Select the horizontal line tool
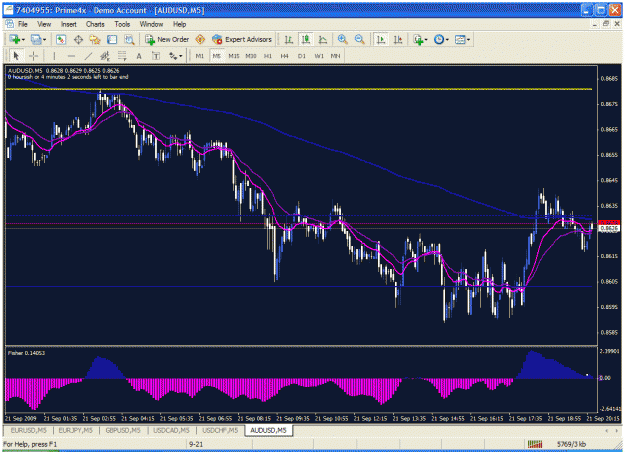Image resolution: width=625 pixels, height=452 pixels. click(71, 56)
